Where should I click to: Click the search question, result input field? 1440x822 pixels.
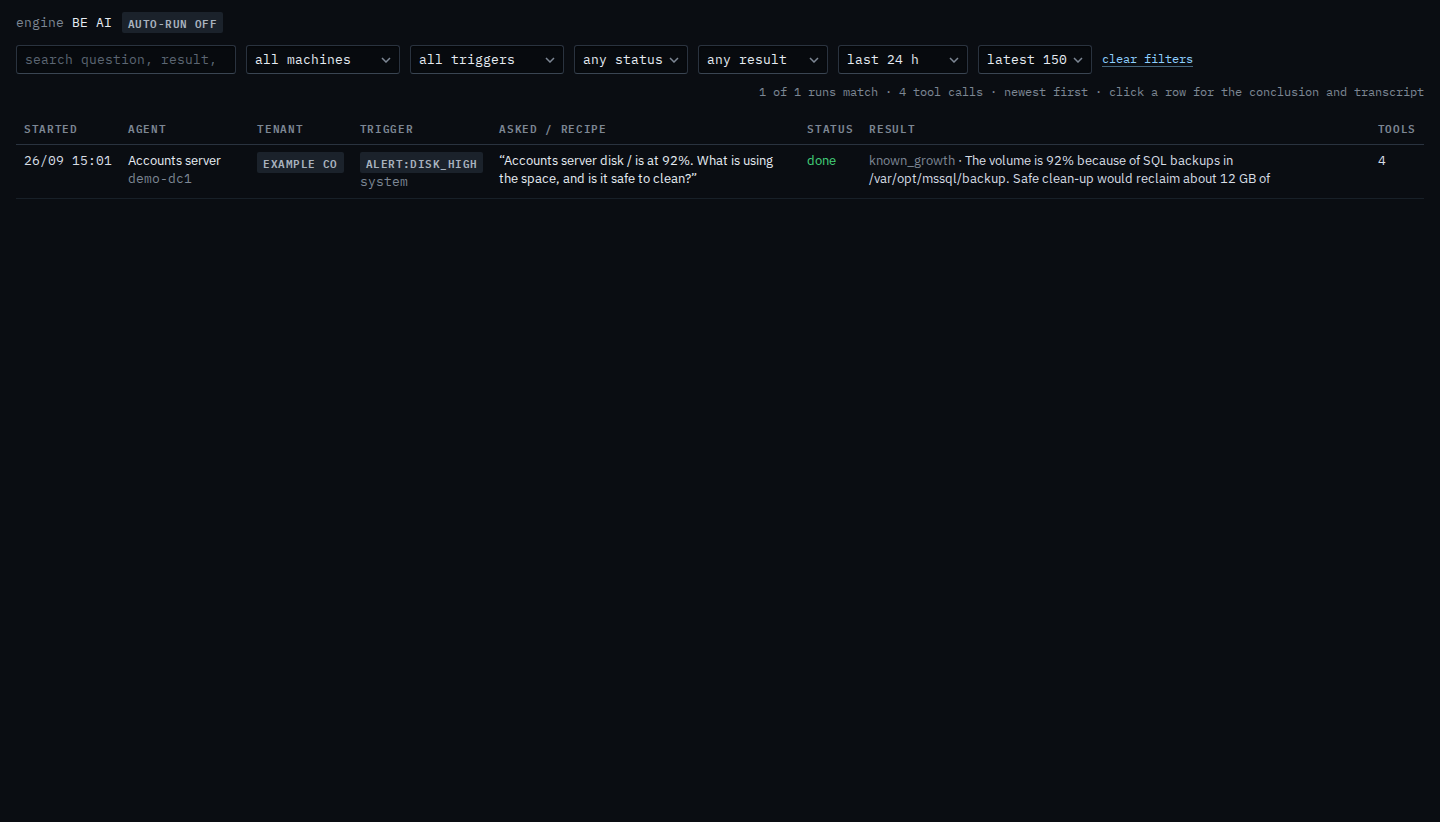pos(126,59)
